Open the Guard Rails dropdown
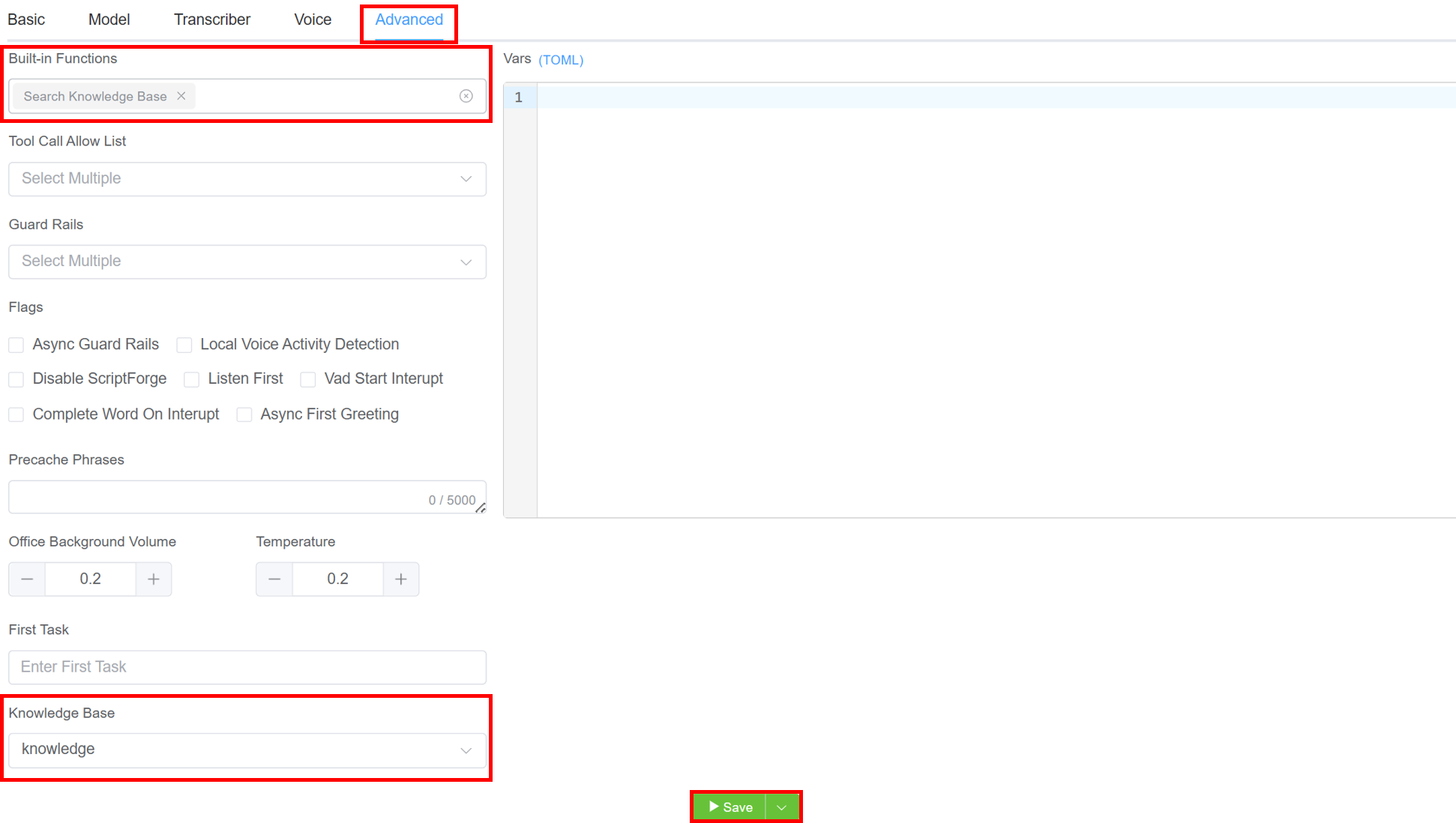Image resolution: width=1456 pixels, height=823 pixels. 247,262
